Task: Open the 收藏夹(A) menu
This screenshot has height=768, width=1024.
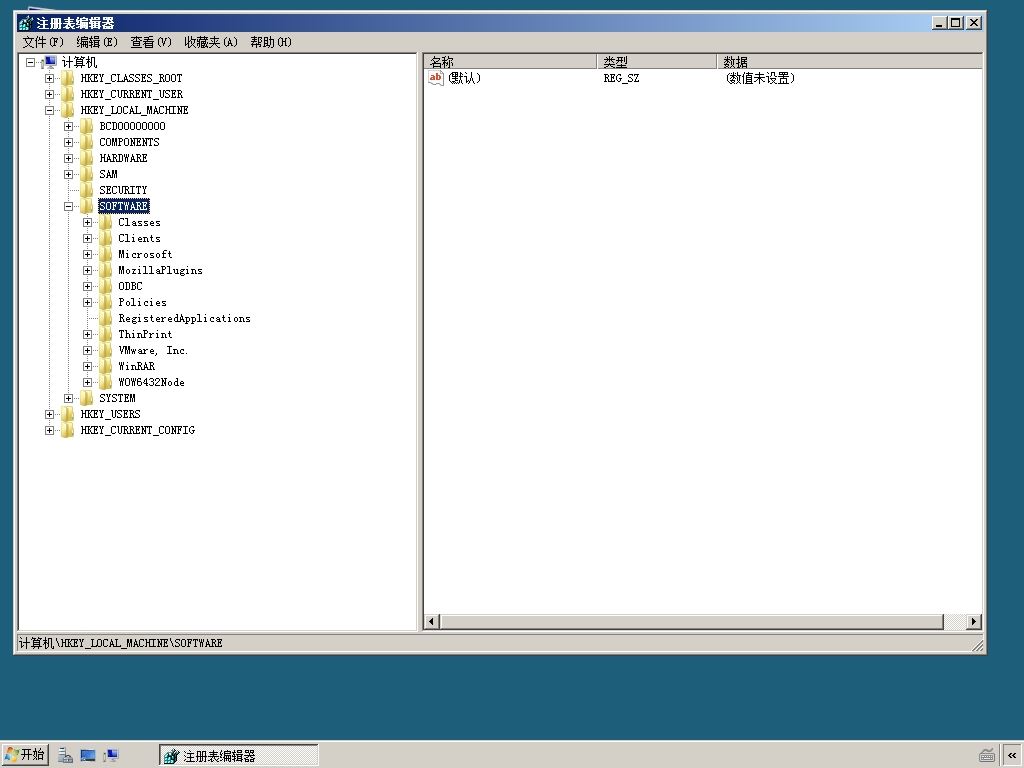Action: (x=210, y=42)
